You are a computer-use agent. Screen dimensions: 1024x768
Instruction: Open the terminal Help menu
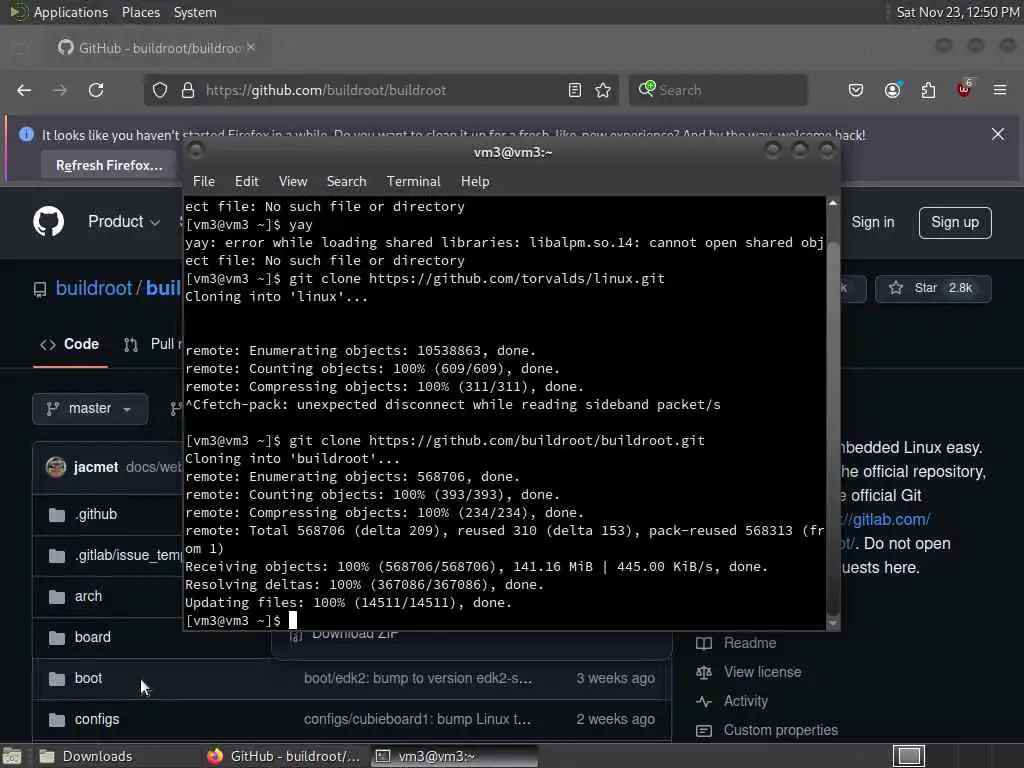point(475,182)
